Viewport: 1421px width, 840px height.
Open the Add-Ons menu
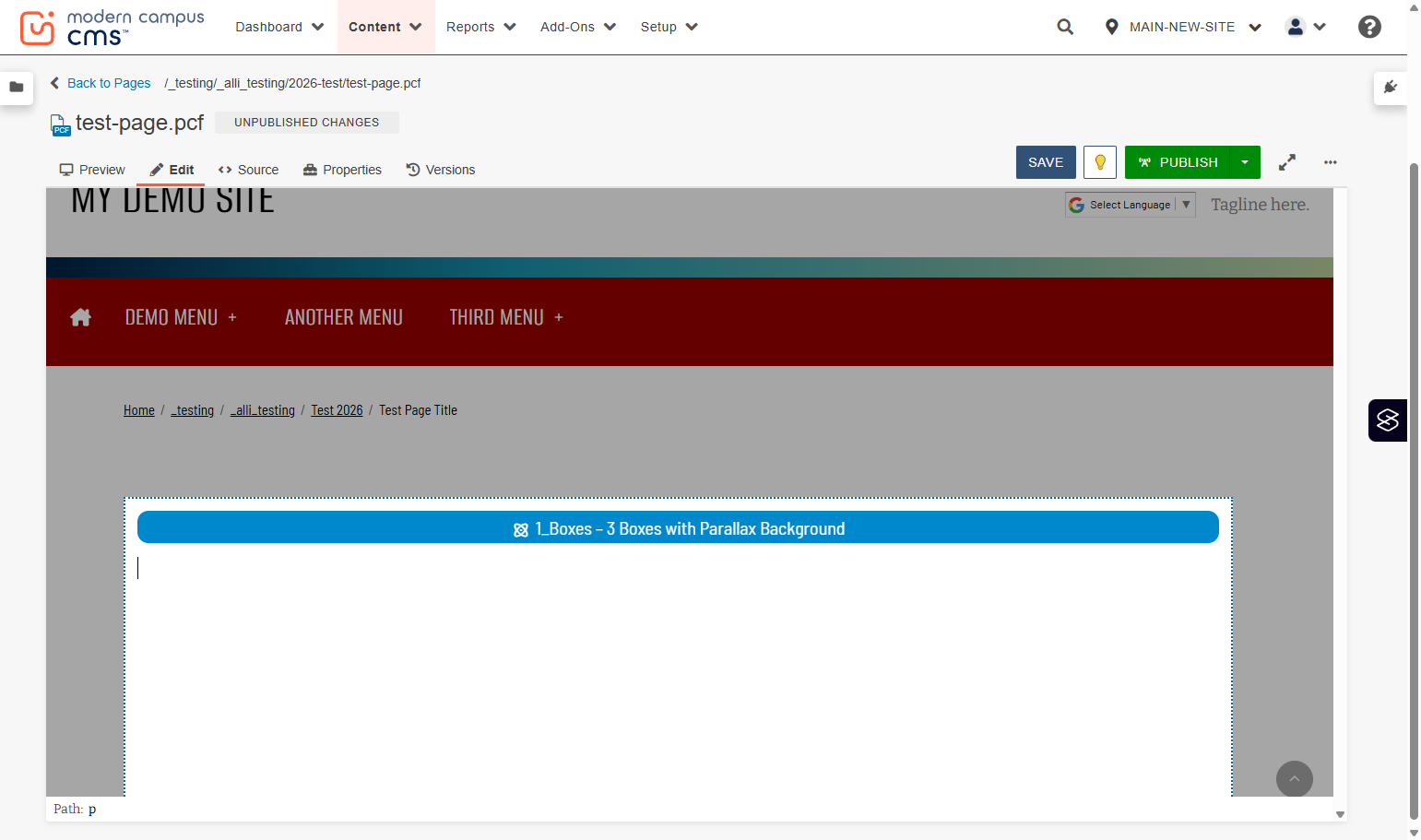pyautogui.click(x=578, y=27)
